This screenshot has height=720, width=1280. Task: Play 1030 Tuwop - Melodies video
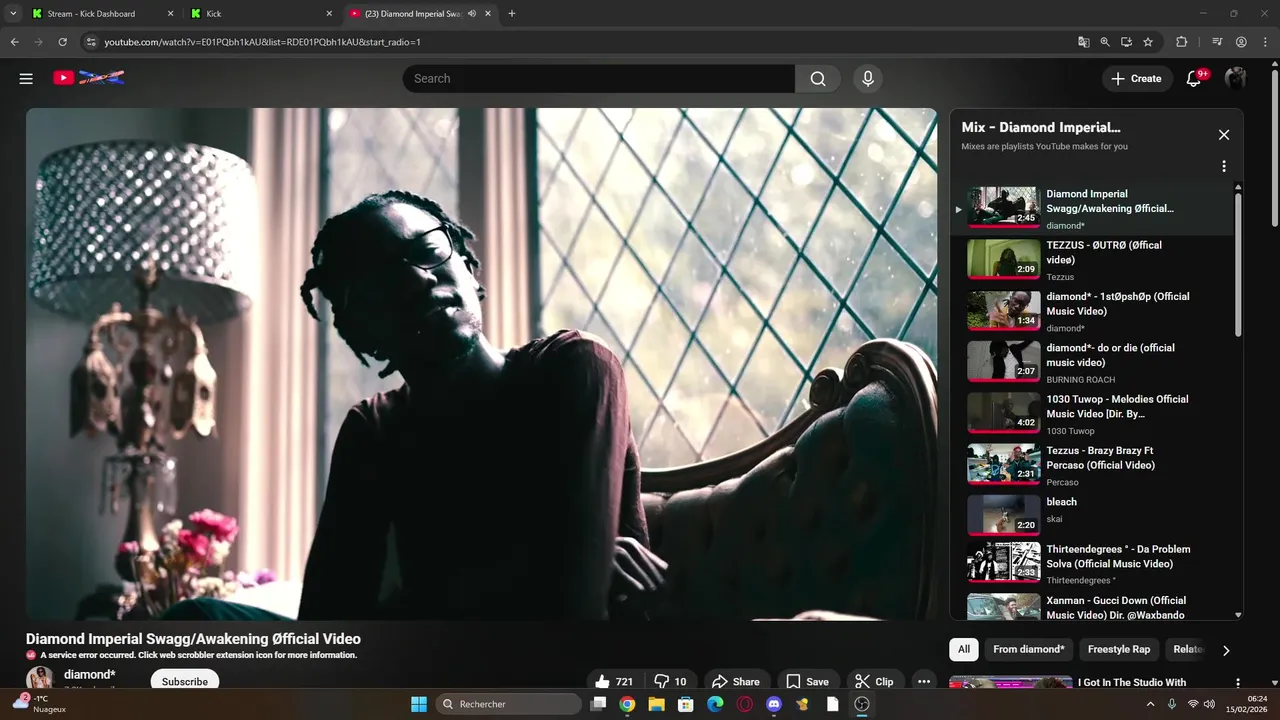point(1092,414)
